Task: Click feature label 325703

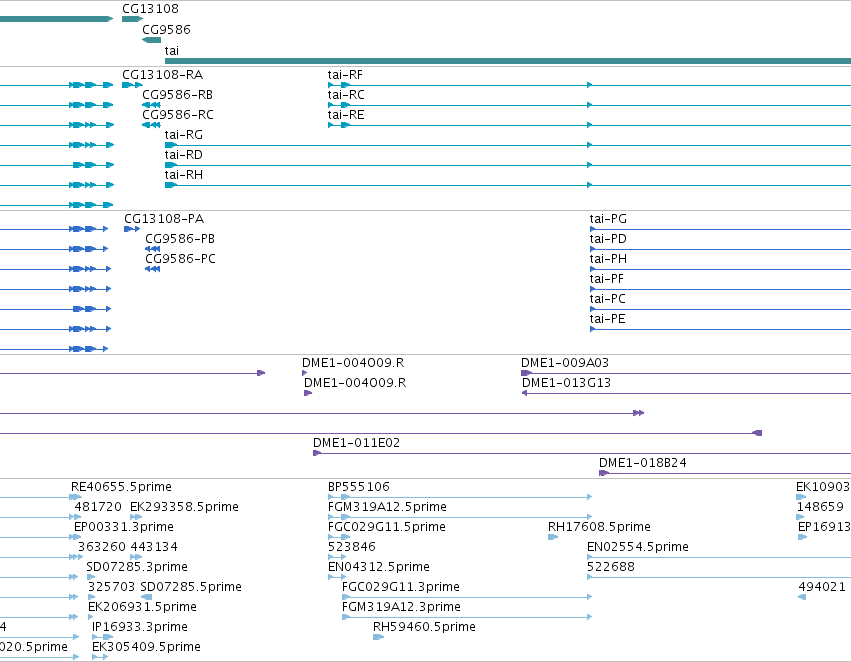Action: click(112, 588)
